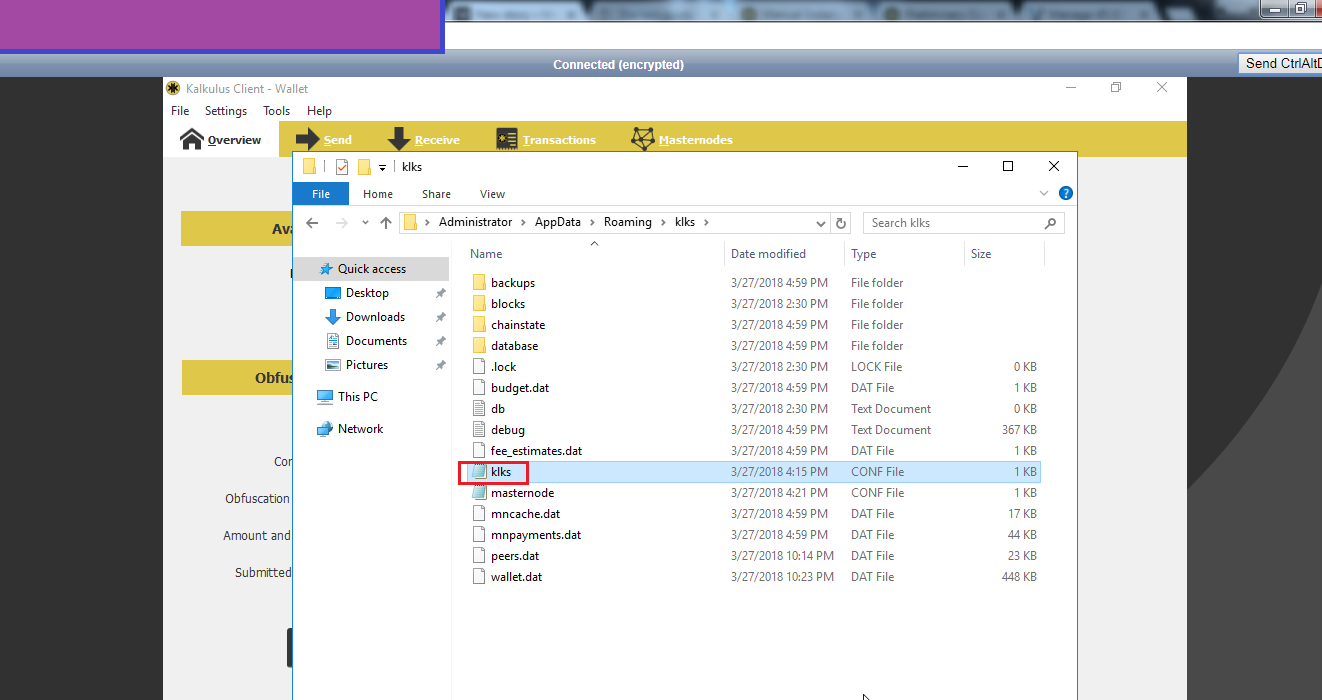Screen dimensions: 1322x700
Task: Open Documents in navigation pane
Action: tap(376, 341)
